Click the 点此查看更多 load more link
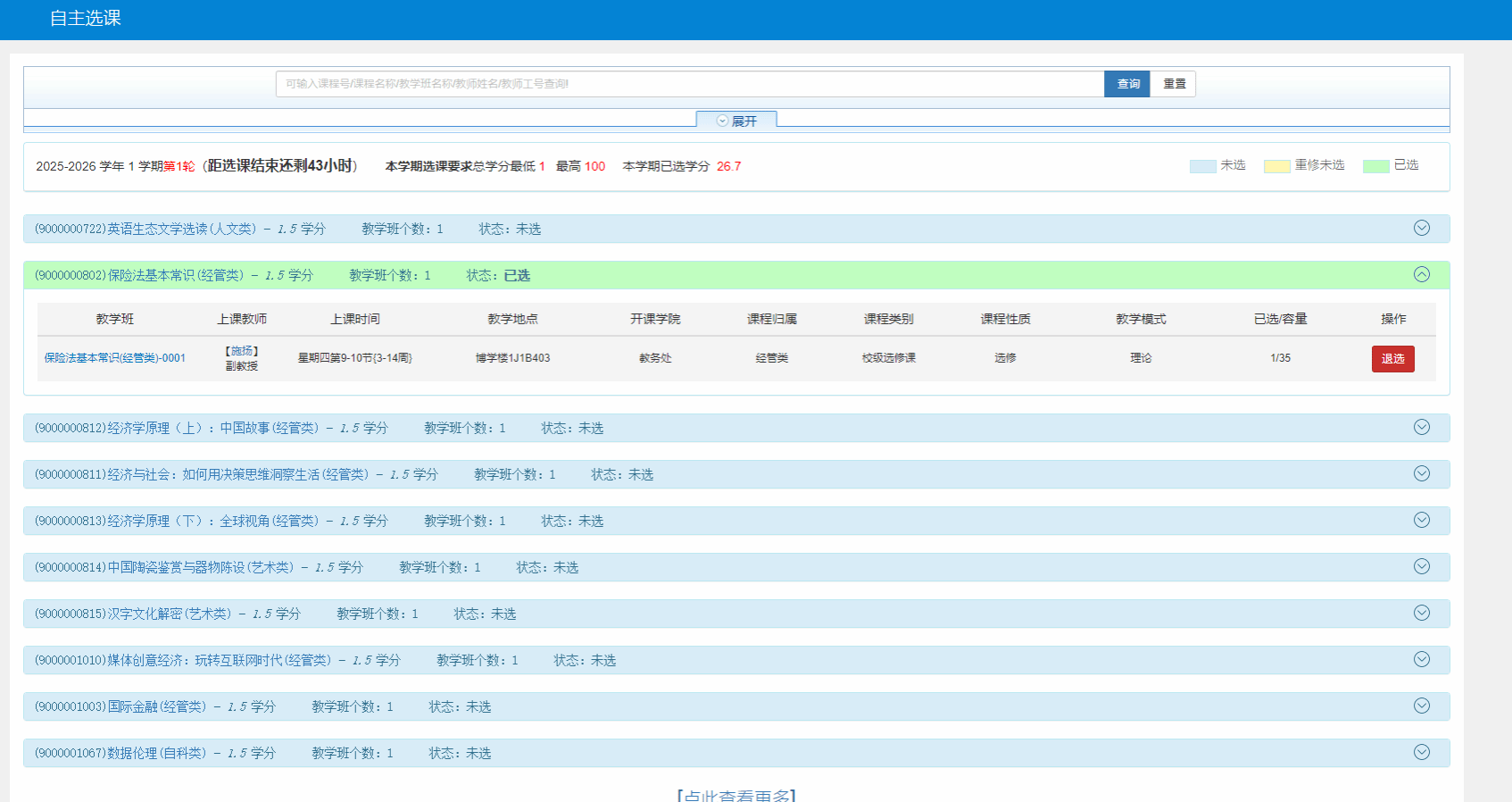The height and width of the screenshot is (802, 1512). (736, 795)
